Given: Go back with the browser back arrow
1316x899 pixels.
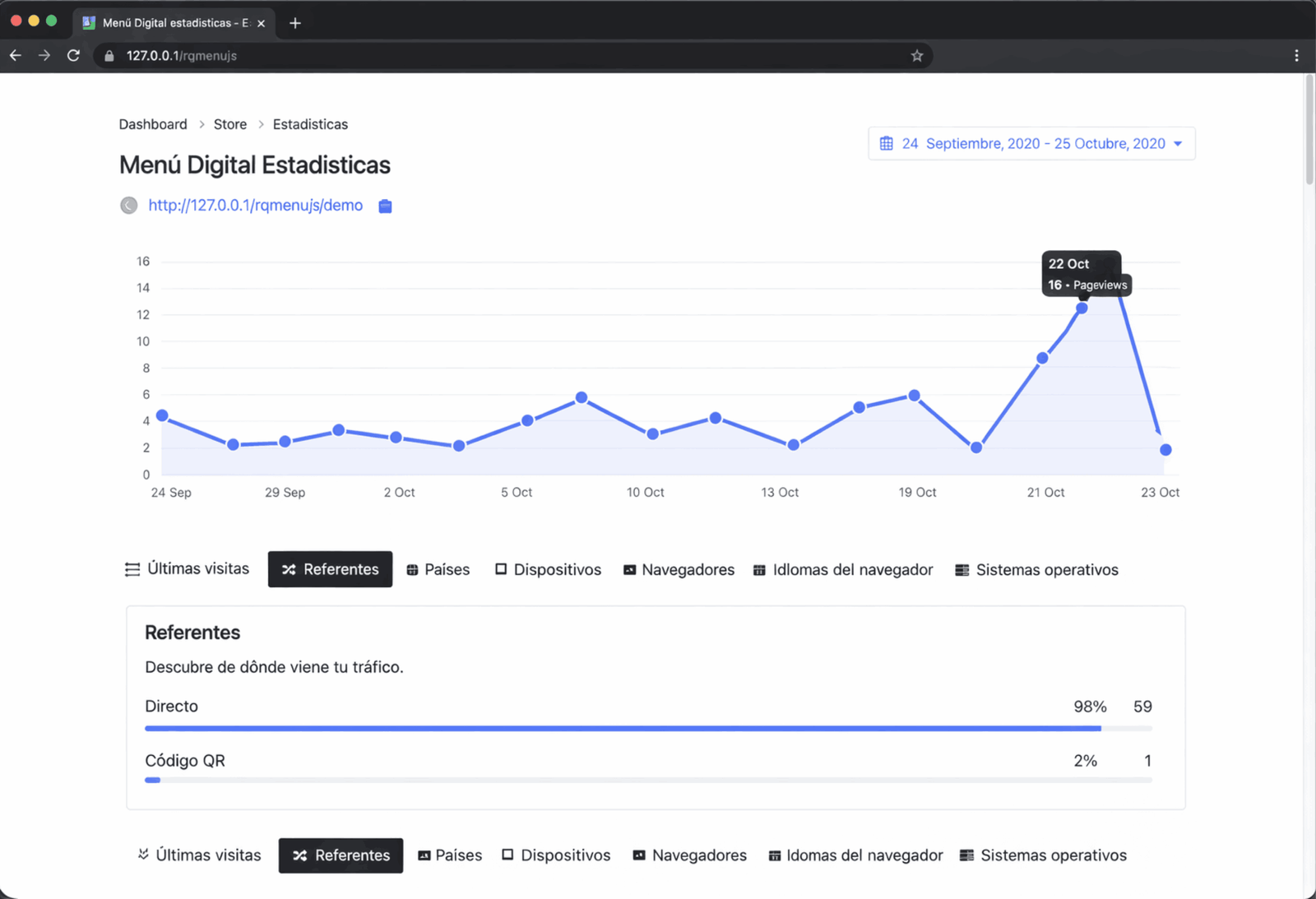Looking at the screenshot, I should point(16,56).
